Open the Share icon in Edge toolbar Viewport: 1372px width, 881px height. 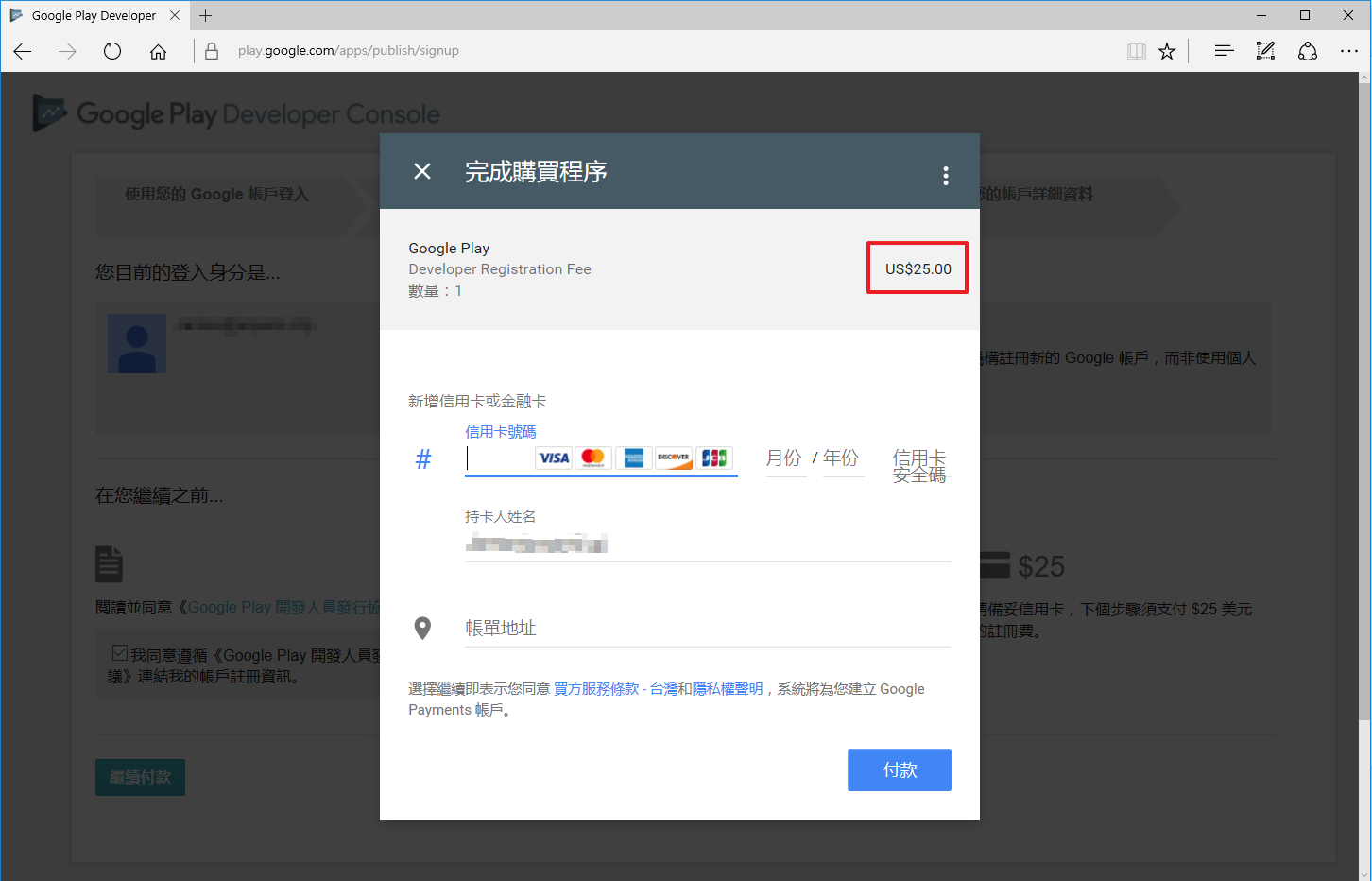(x=1307, y=51)
